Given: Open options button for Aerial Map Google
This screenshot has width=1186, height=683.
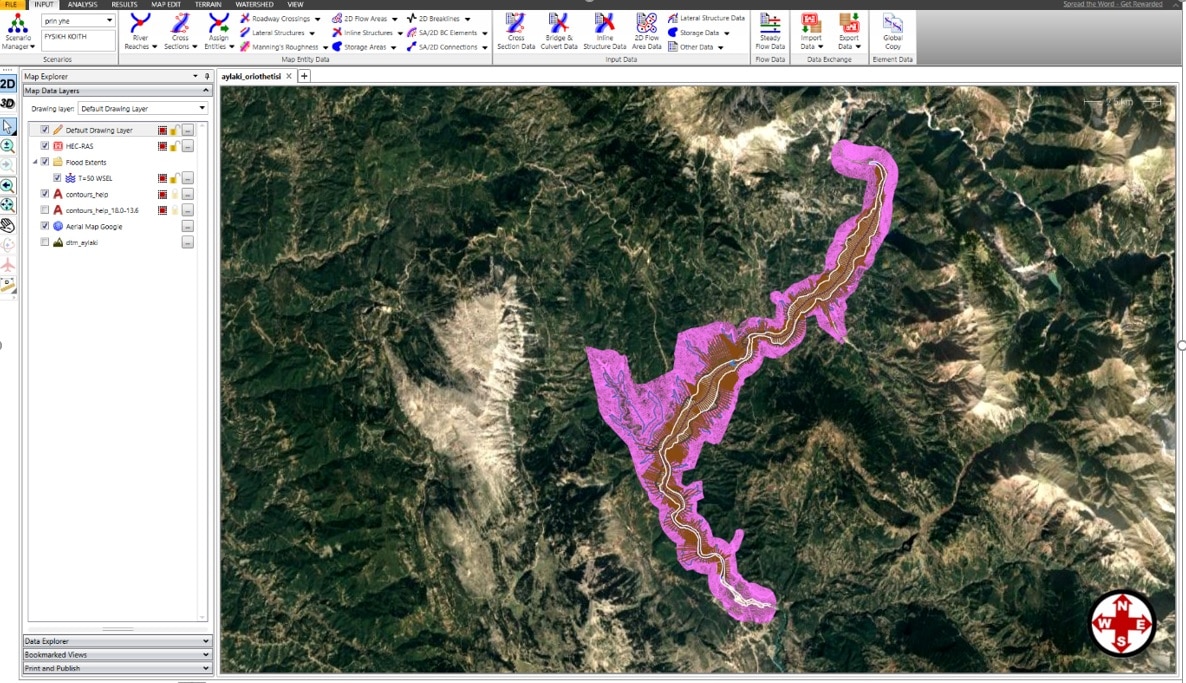Looking at the screenshot, I should (188, 226).
